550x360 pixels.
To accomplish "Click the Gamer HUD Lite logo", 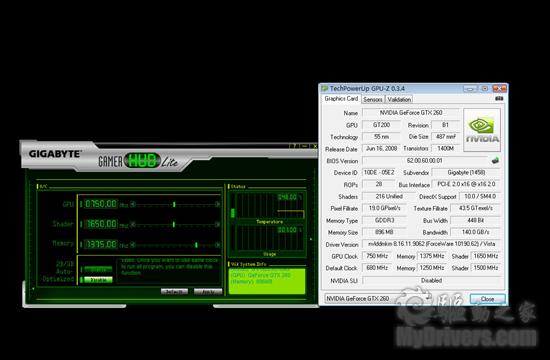I will tap(138, 161).
